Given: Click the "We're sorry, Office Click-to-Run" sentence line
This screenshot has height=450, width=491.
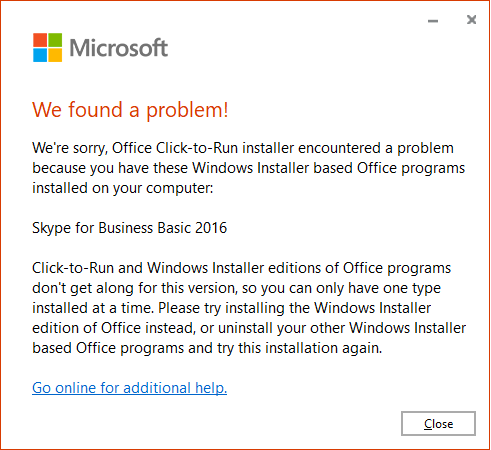Looking at the screenshot, I should click(243, 148).
